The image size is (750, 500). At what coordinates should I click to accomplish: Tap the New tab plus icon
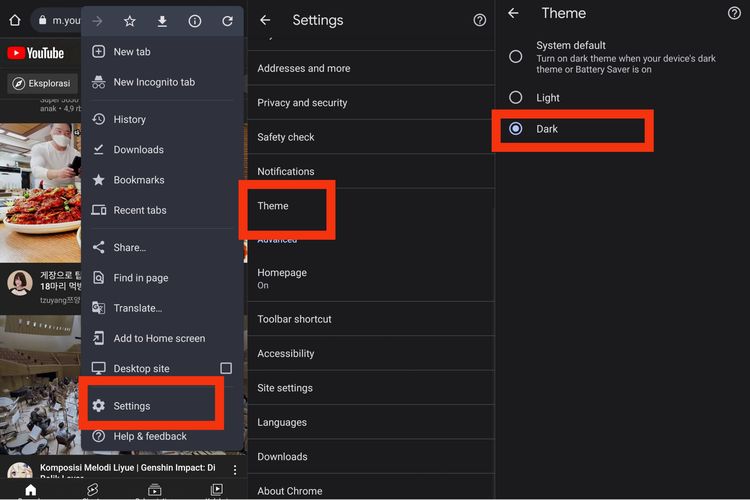pyautogui.click(x=99, y=51)
